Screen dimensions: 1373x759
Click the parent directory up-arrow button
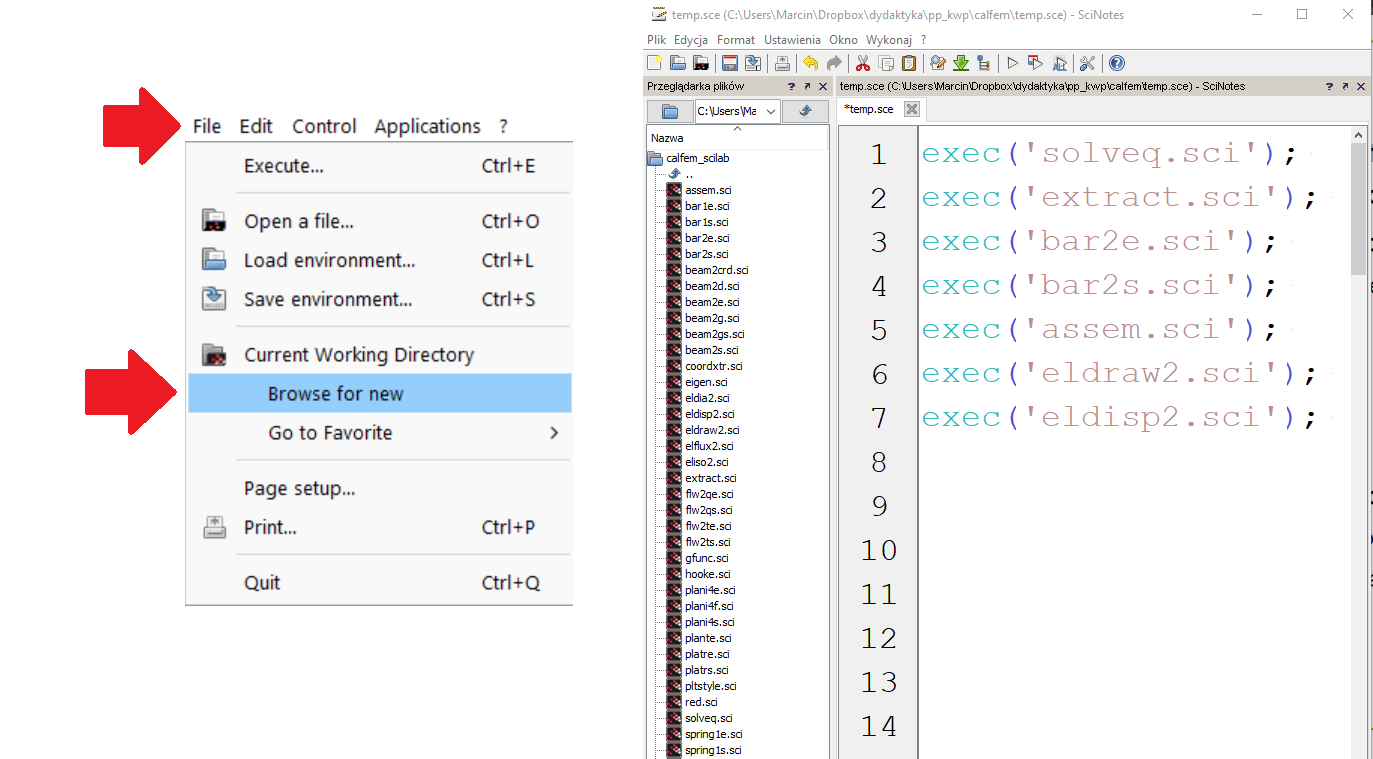pos(804,111)
